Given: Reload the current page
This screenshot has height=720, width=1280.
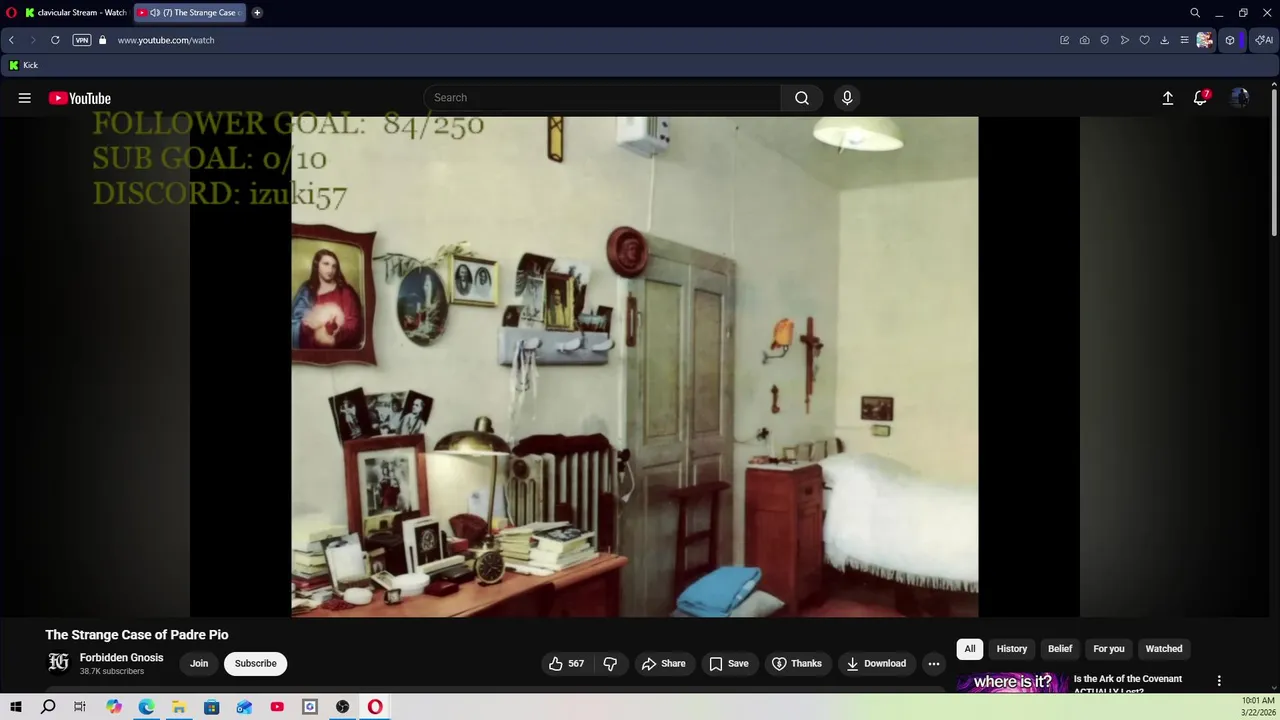Looking at the screenshot, I should [x=55, y=40].
